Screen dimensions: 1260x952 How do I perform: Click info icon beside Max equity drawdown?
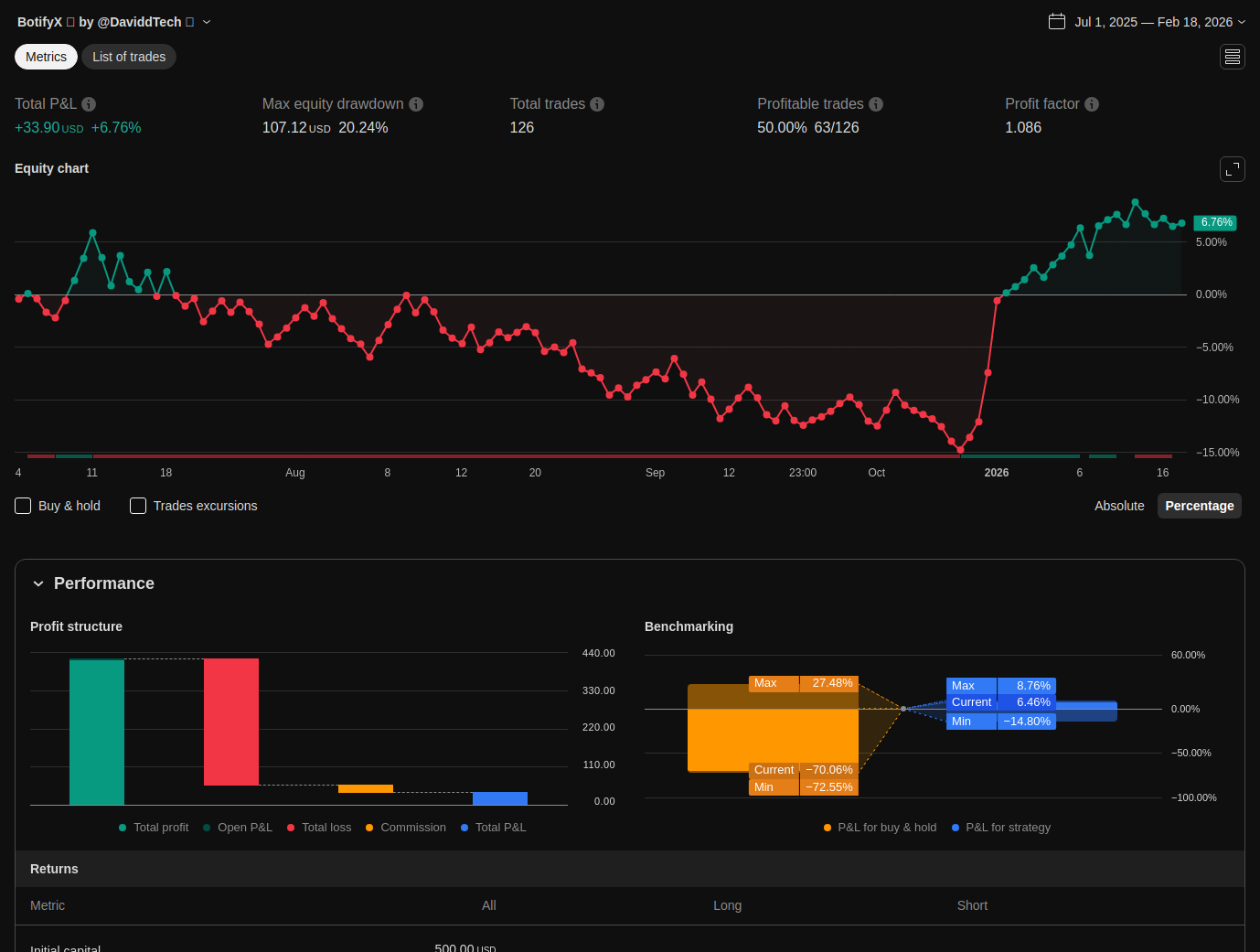click(x=416, y=104)
